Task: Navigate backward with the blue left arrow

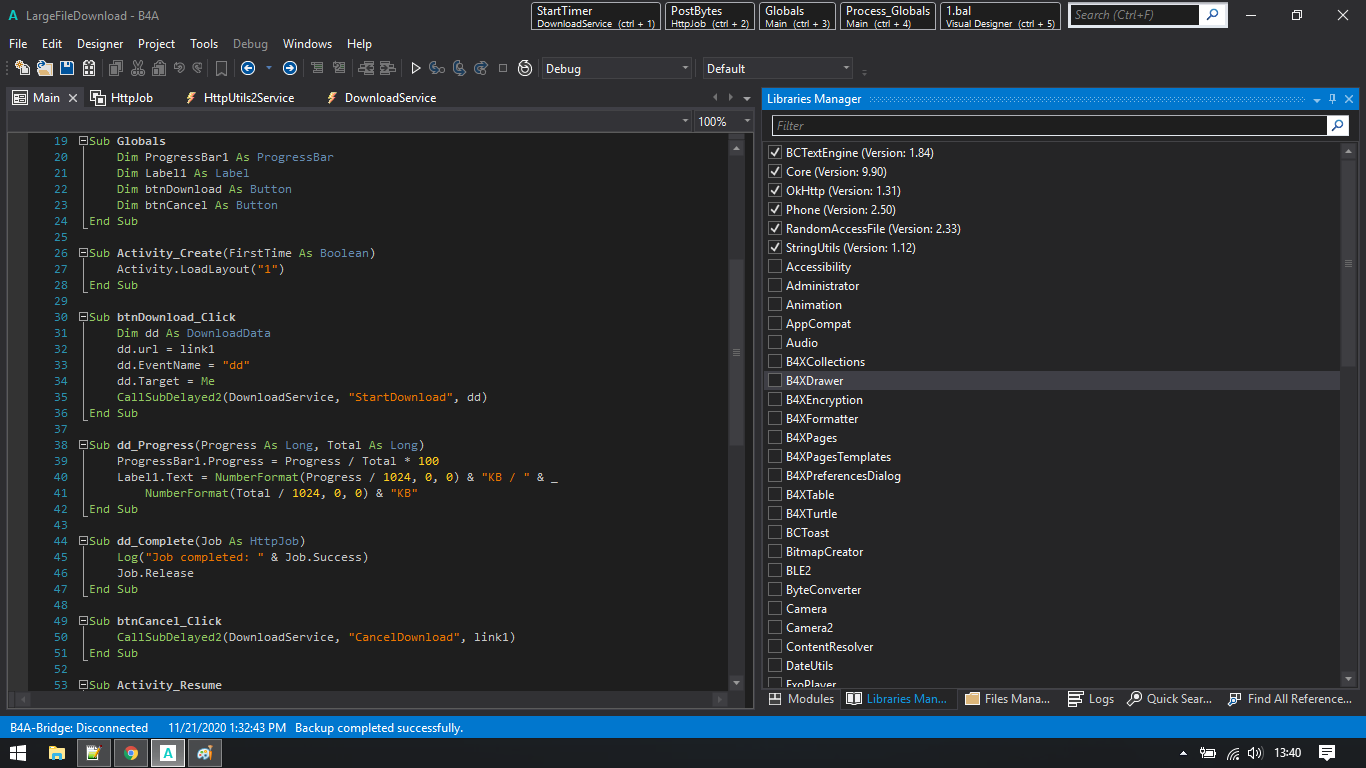Action: 248,68
